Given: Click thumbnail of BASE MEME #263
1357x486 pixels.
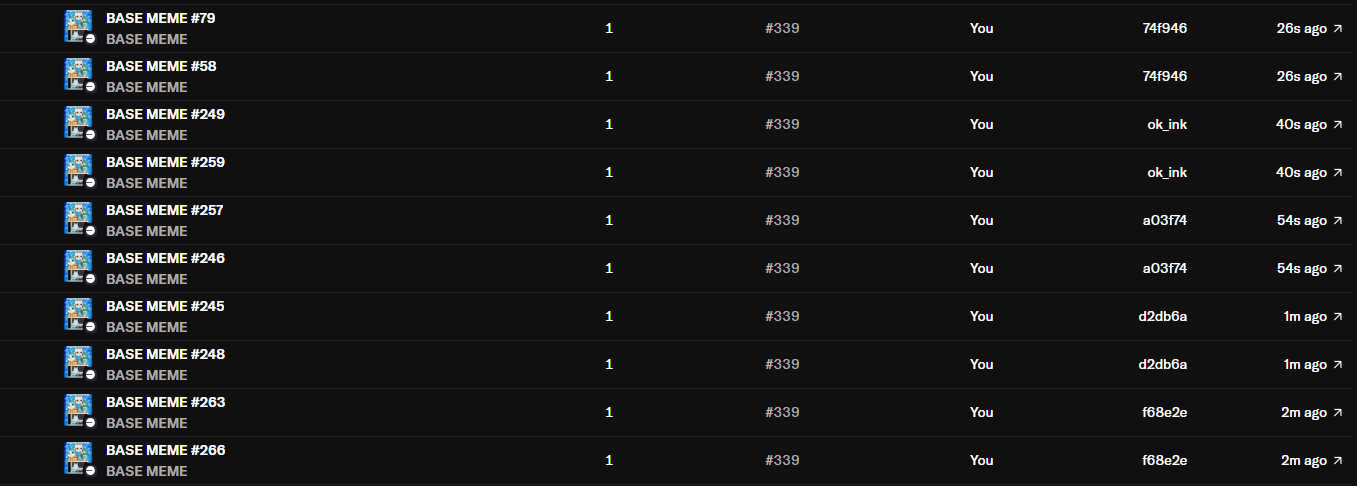Looking at the screenshot, I should pos(78,411).
